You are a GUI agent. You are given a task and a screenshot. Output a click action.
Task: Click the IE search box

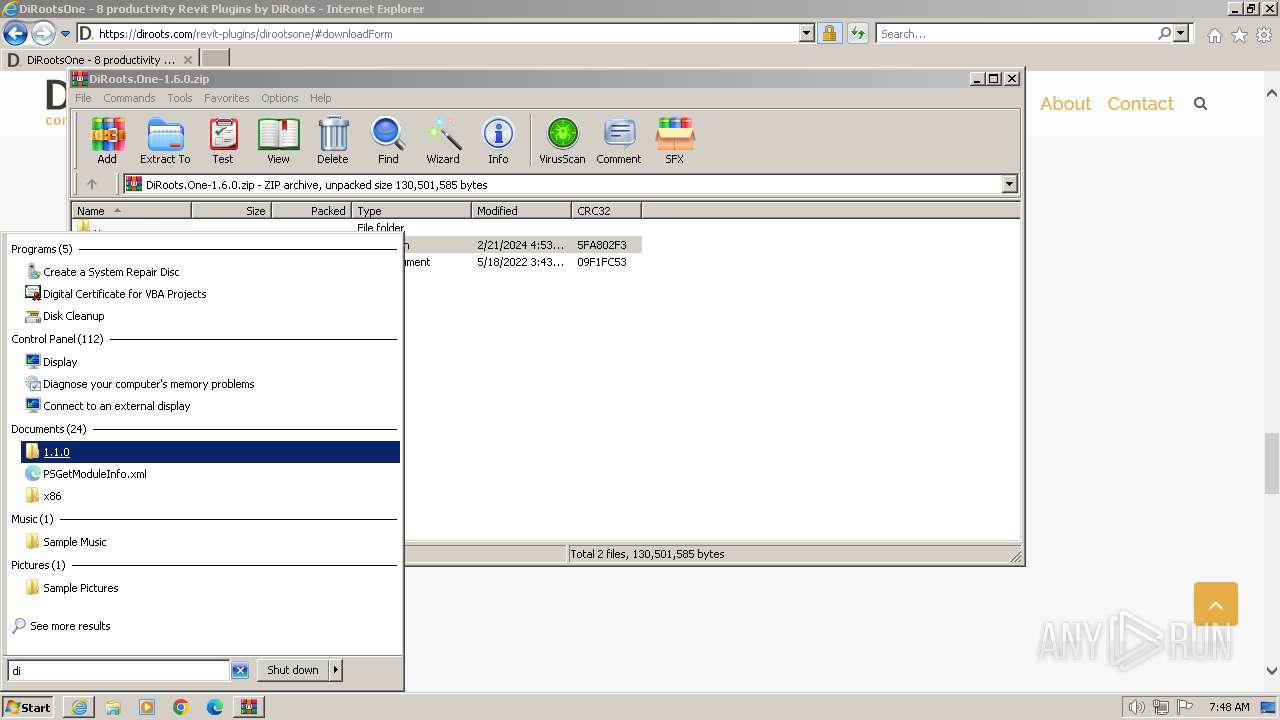[x=1017, y=33]
